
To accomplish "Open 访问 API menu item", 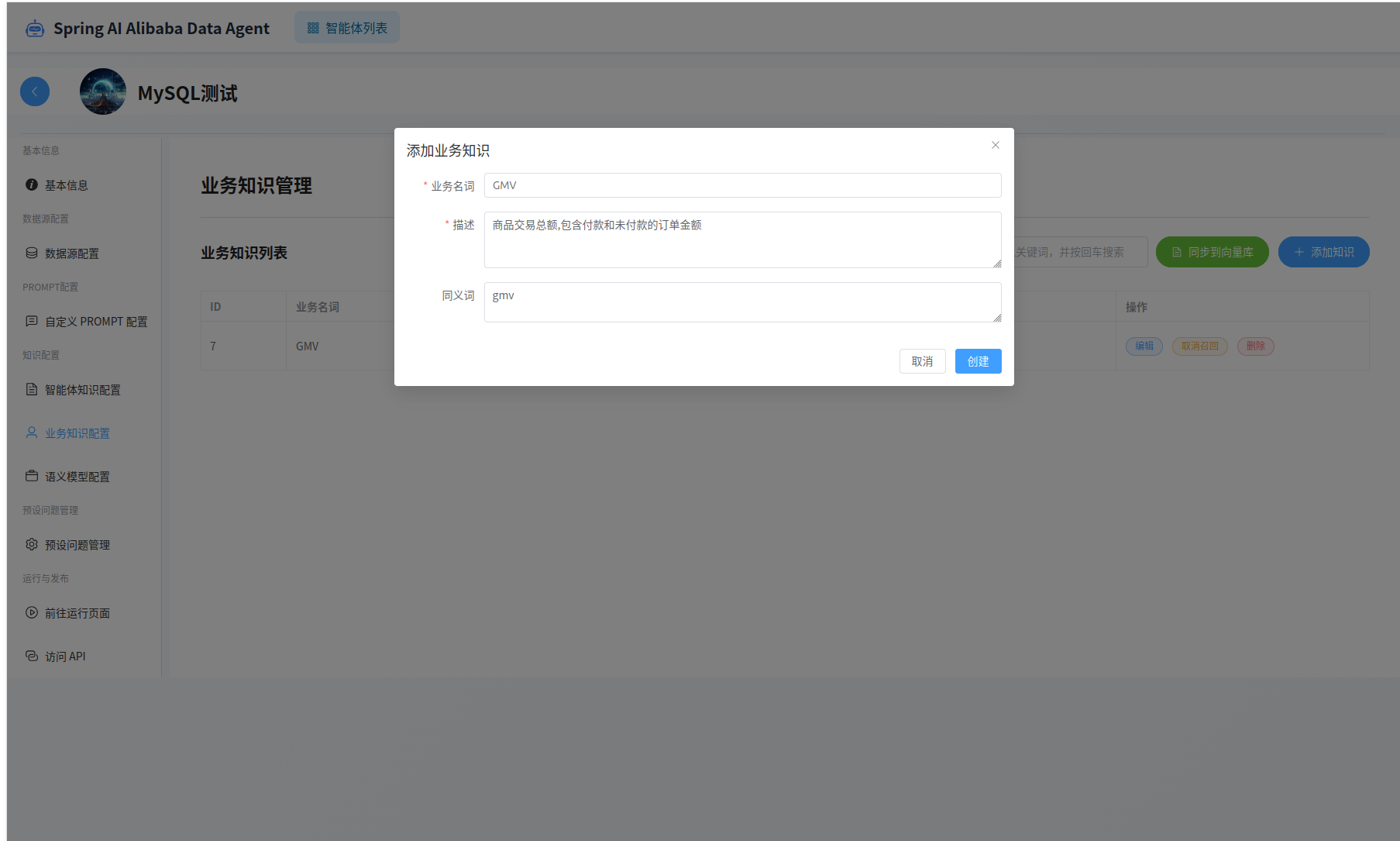I will click(65, 657).
